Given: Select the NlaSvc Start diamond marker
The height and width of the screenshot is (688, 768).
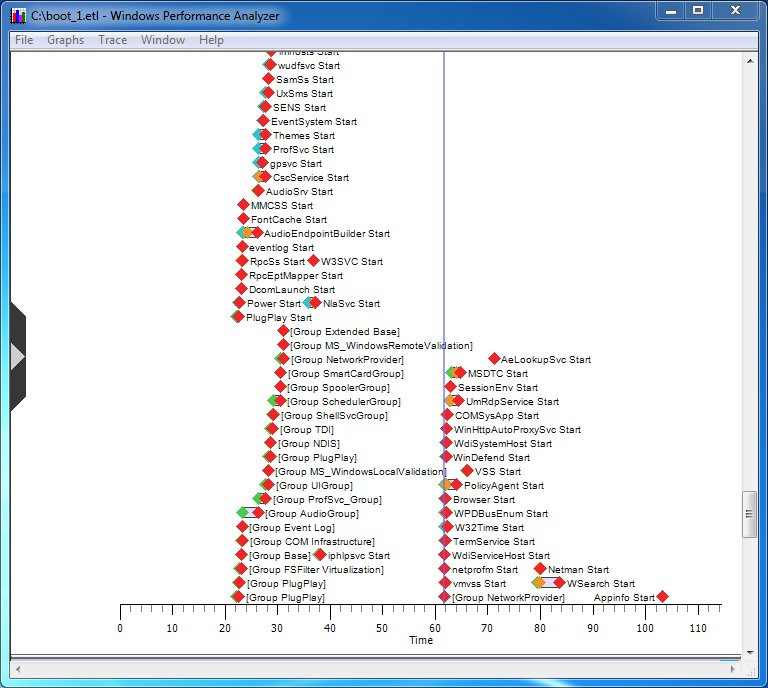Looking at the screenshot, I should click(x=315, y=303).
